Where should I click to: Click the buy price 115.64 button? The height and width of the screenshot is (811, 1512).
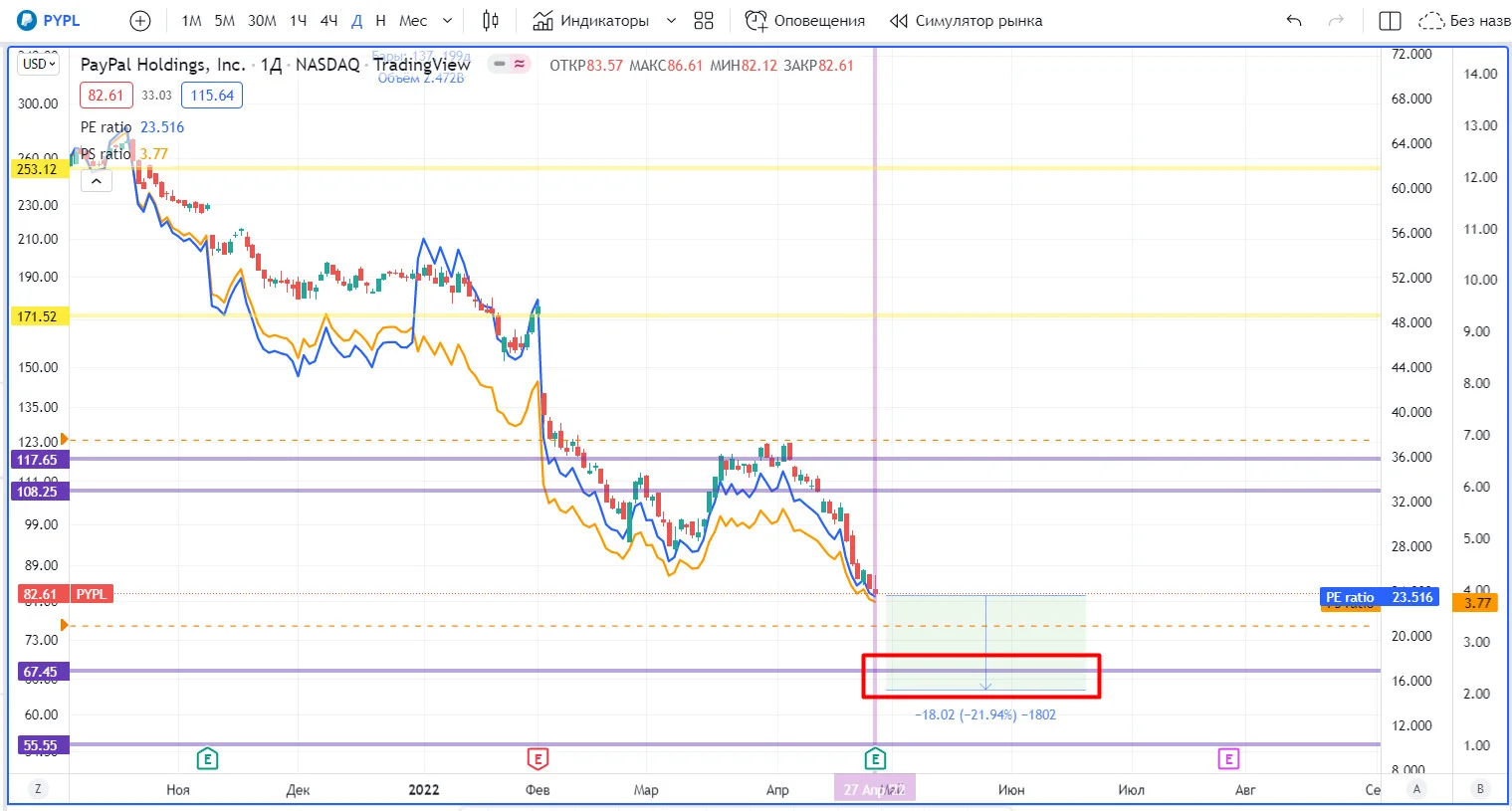point(212,96)
